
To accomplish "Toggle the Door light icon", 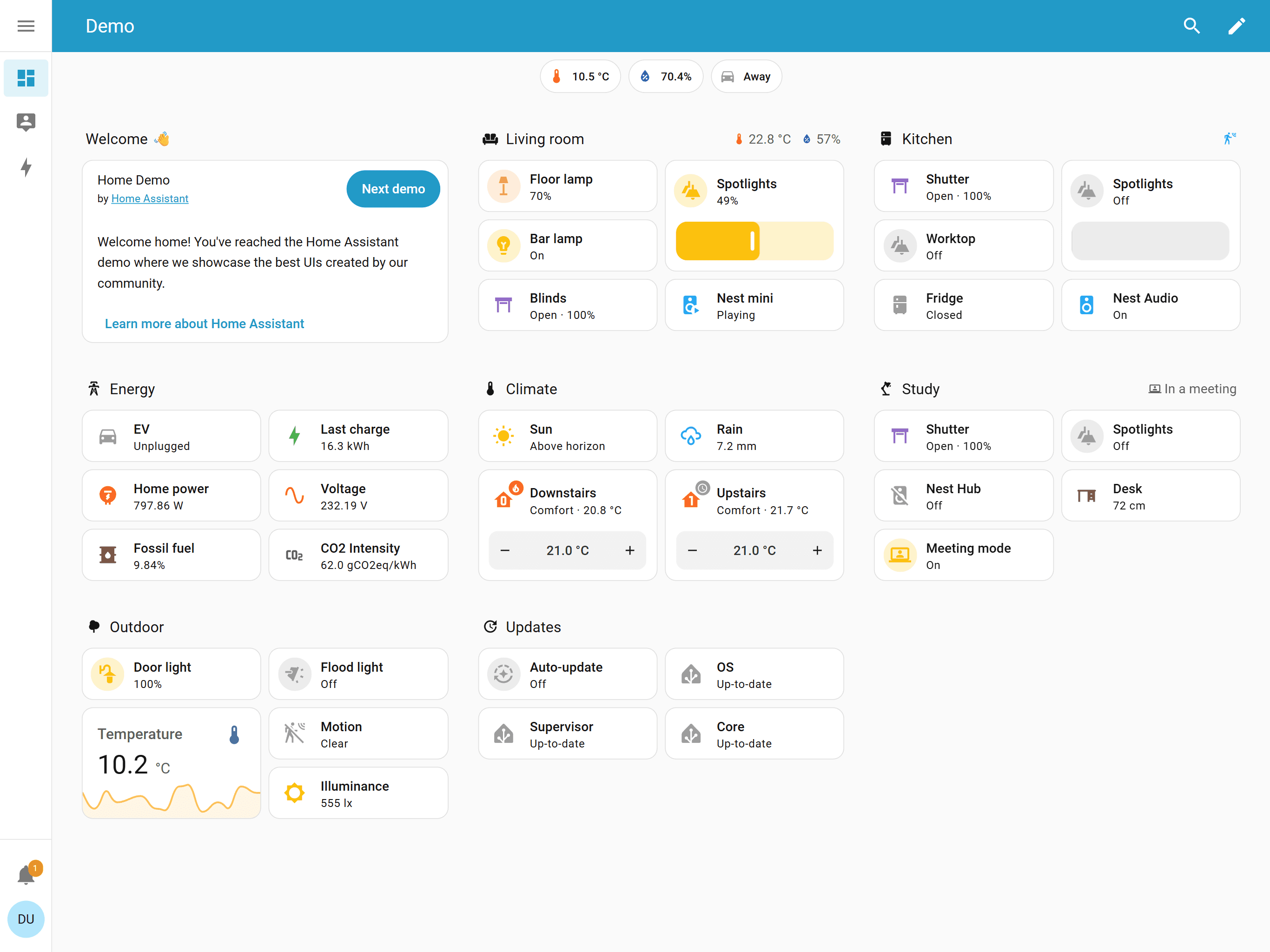I will coord(107,674).
